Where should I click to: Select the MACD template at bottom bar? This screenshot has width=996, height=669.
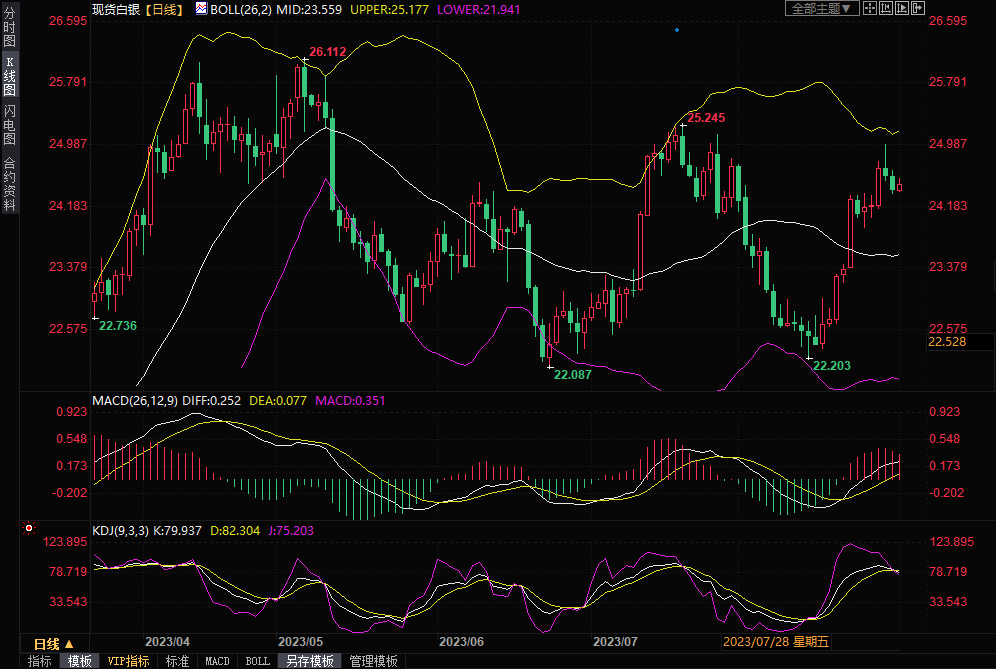(x=217, y=661)
